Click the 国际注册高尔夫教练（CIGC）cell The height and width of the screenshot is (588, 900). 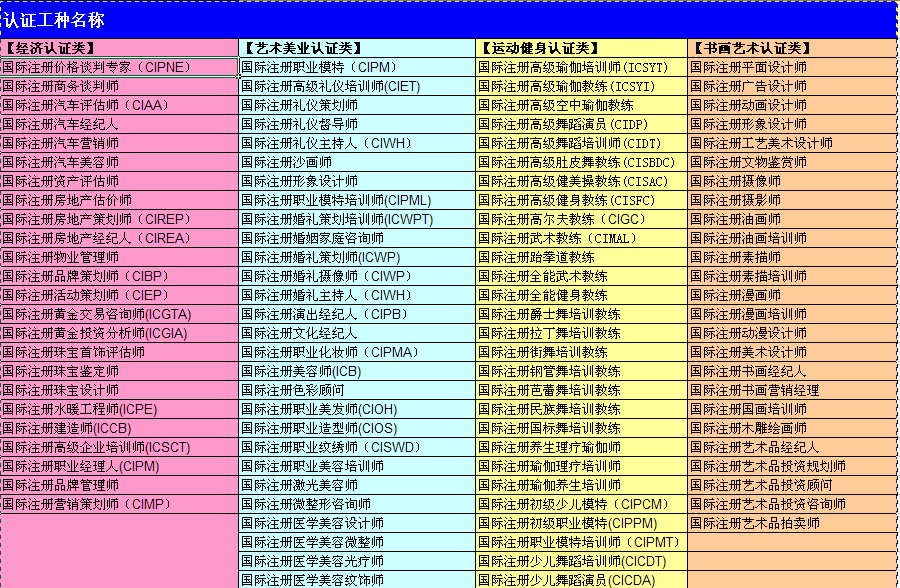pyautogui.click(x=581, y=219)
